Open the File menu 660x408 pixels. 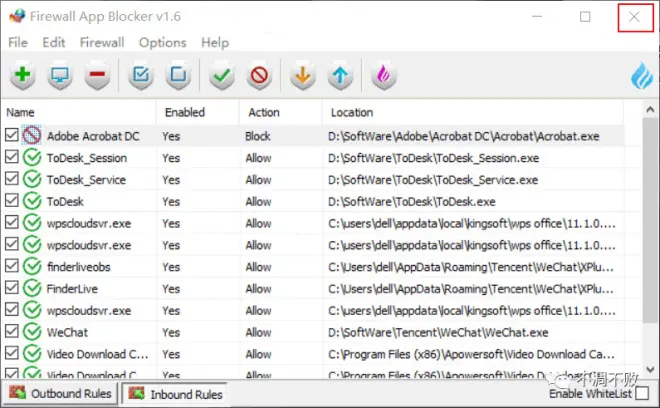point(18,43)
